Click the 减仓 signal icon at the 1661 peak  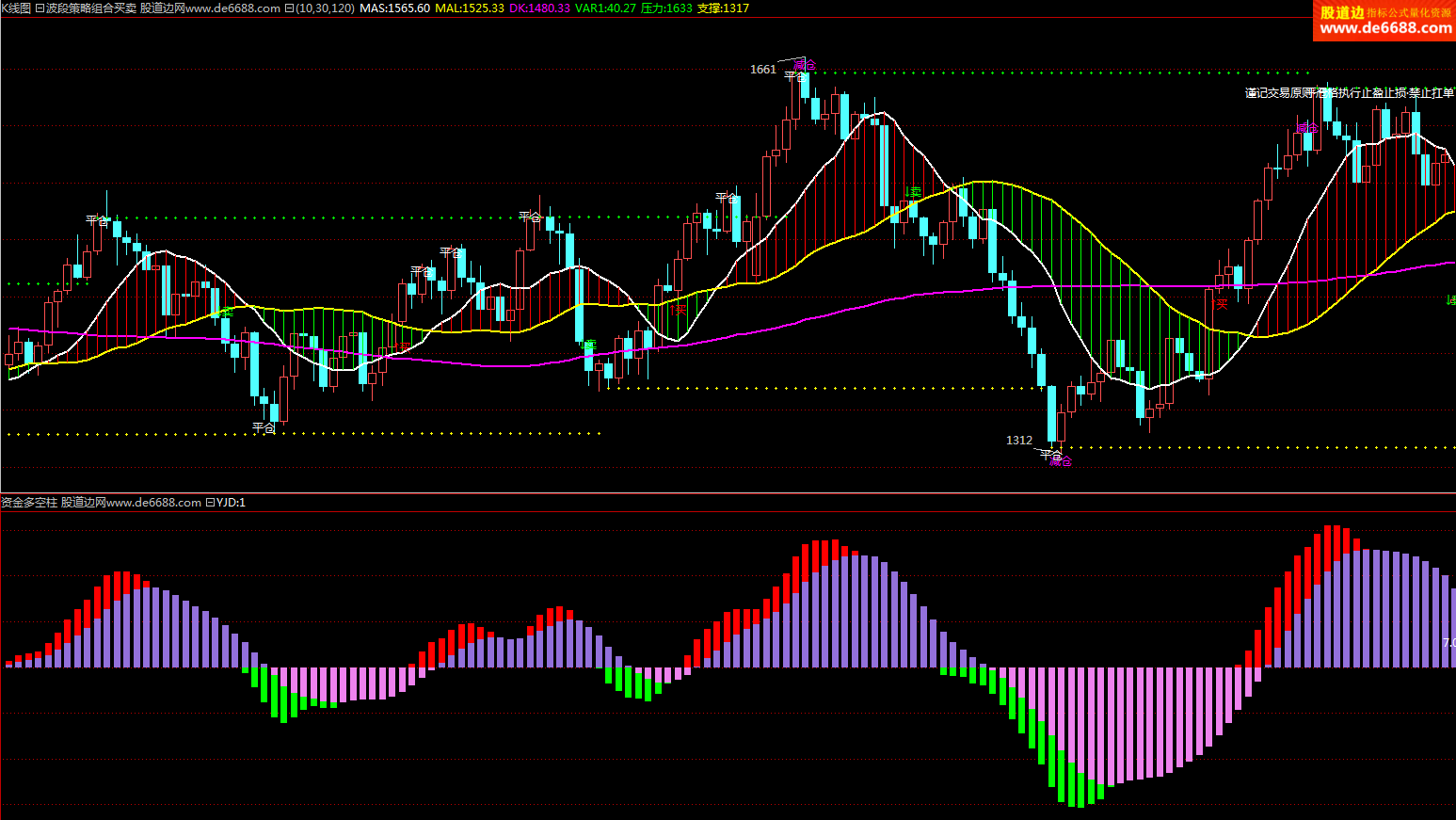pos(805,65)
